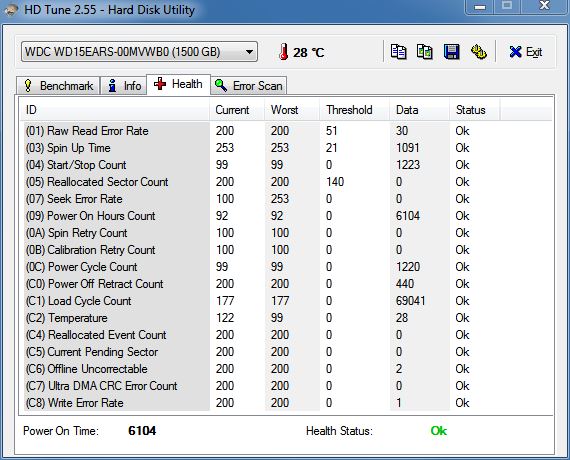The width and height of the screenshot is (570, 460).
Task: Click the Status column header
Action: coord(475,110)
